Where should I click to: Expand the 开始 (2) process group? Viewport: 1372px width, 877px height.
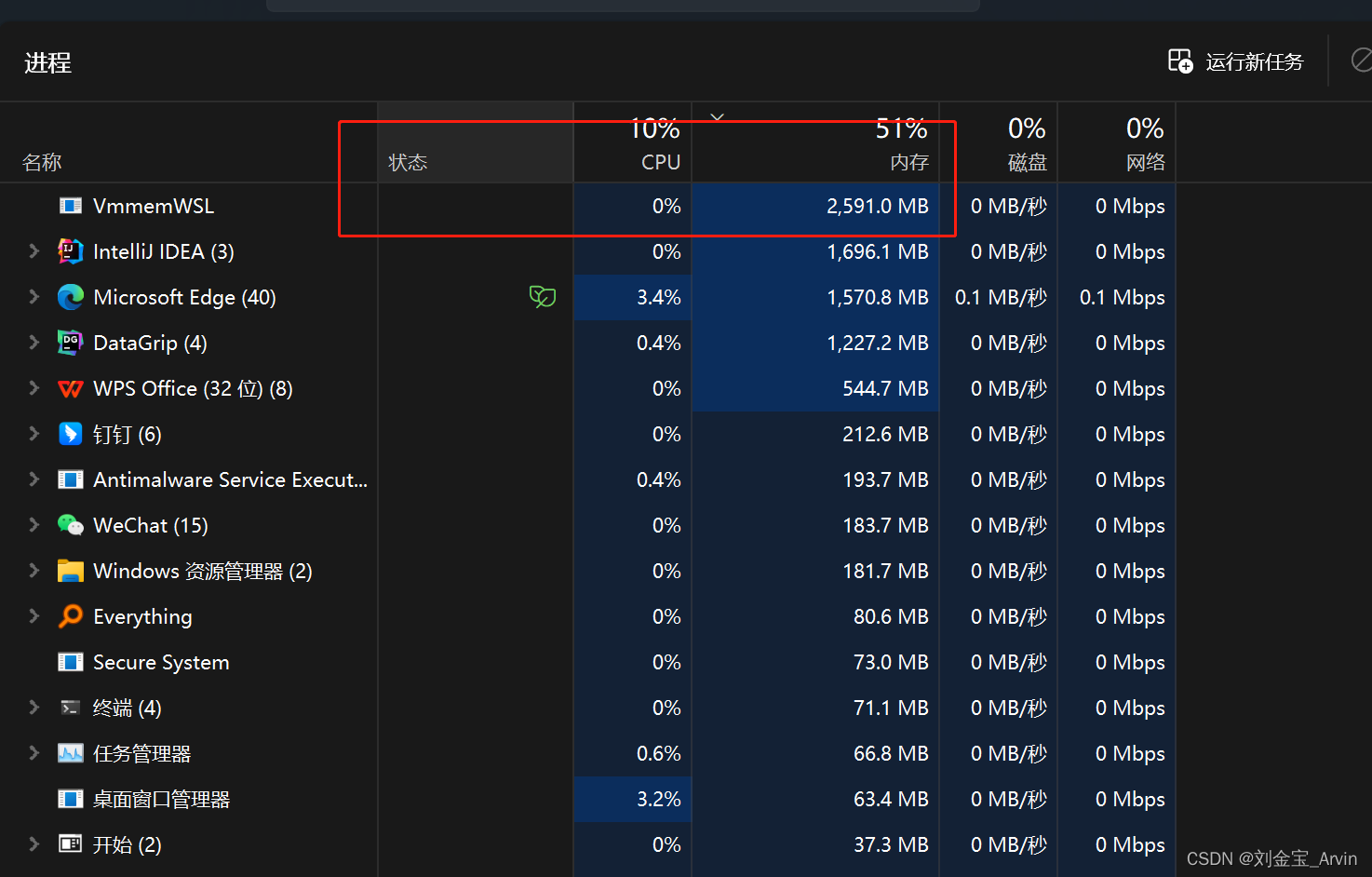pos(34,843)
